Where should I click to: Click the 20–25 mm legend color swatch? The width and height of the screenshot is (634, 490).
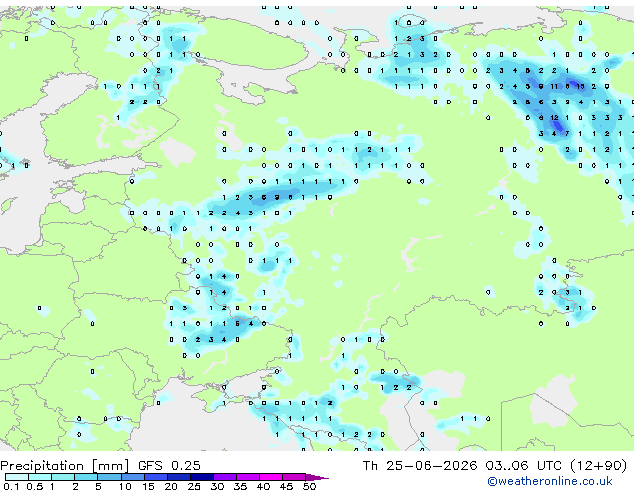pyautogui.click(x=178, y=477)
